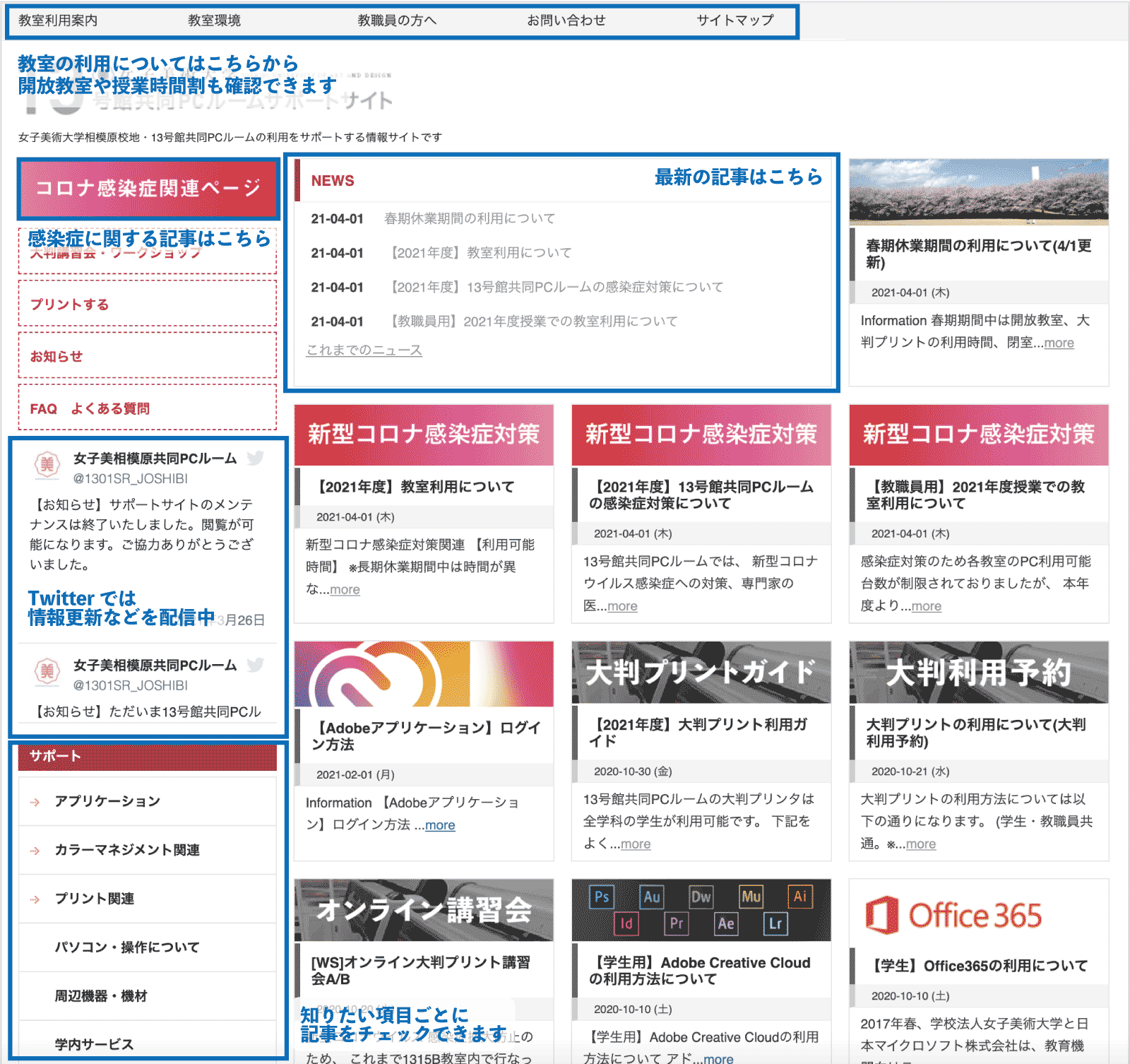Click the Twitter bird icon on first tweet
Screen dimensions: 1130x1064
click(x=256, y=458)
